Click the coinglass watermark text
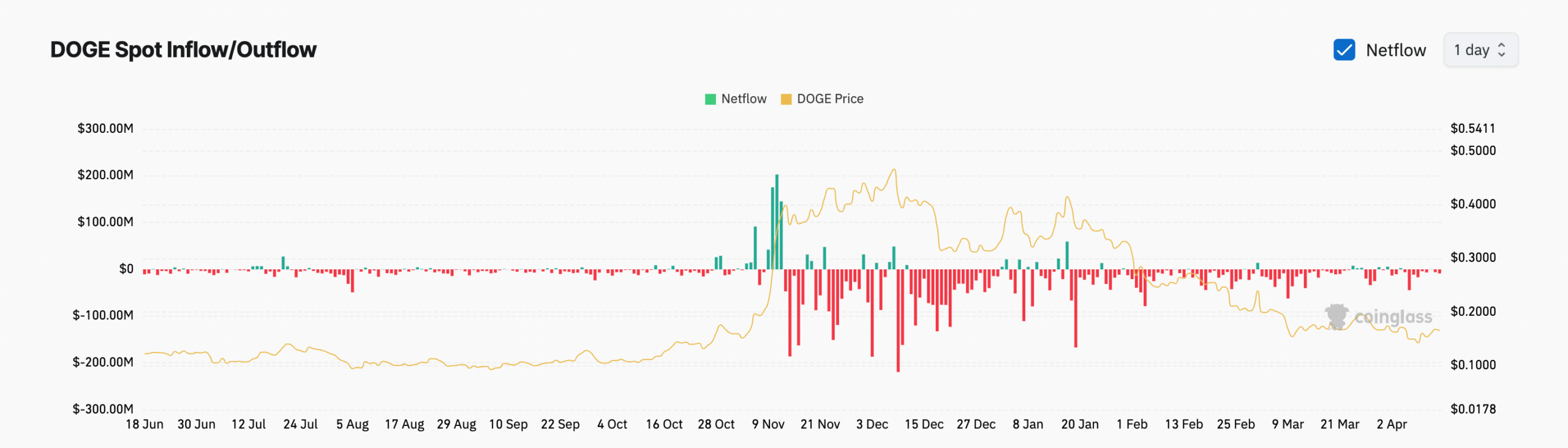Image resolution: width=1568 pixels, height=448 pixels. (1393, 317)
